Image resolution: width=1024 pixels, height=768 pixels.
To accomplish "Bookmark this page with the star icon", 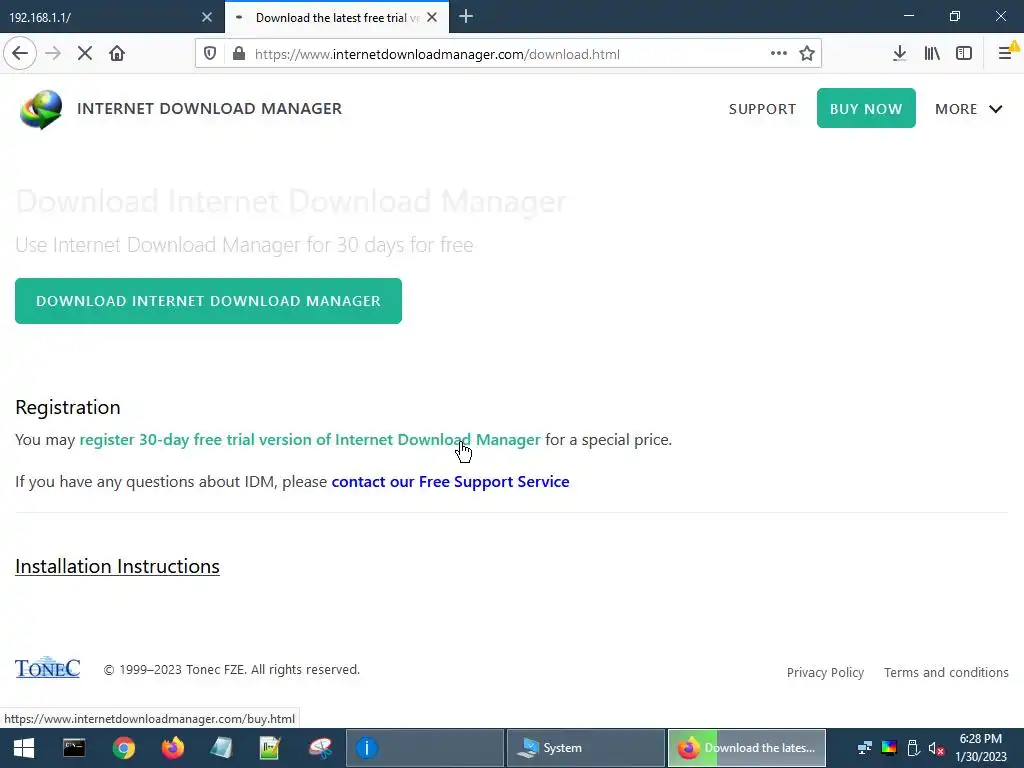I will pos(807,54).
